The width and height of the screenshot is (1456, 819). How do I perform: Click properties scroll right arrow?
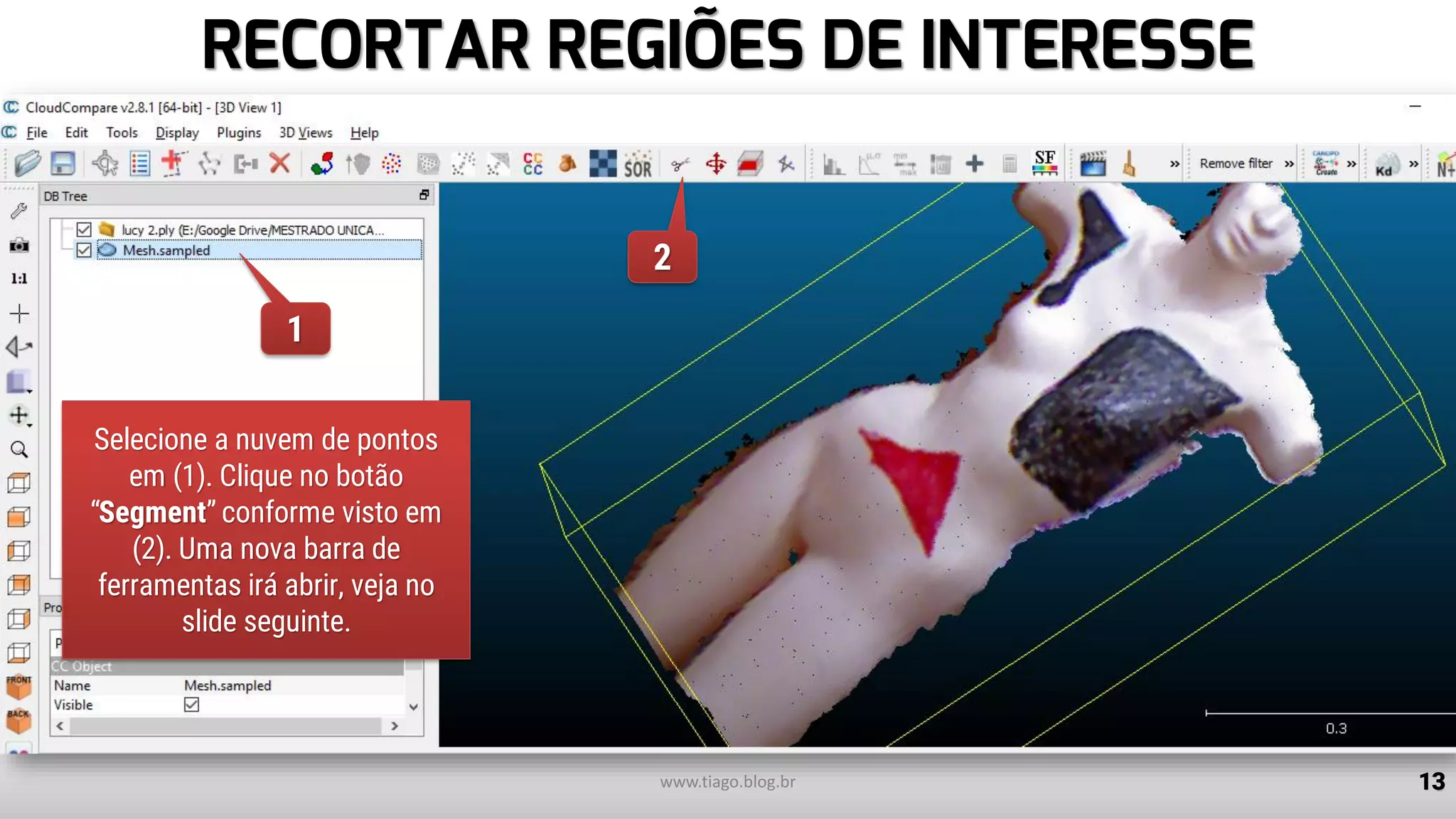tap(395, 726)
